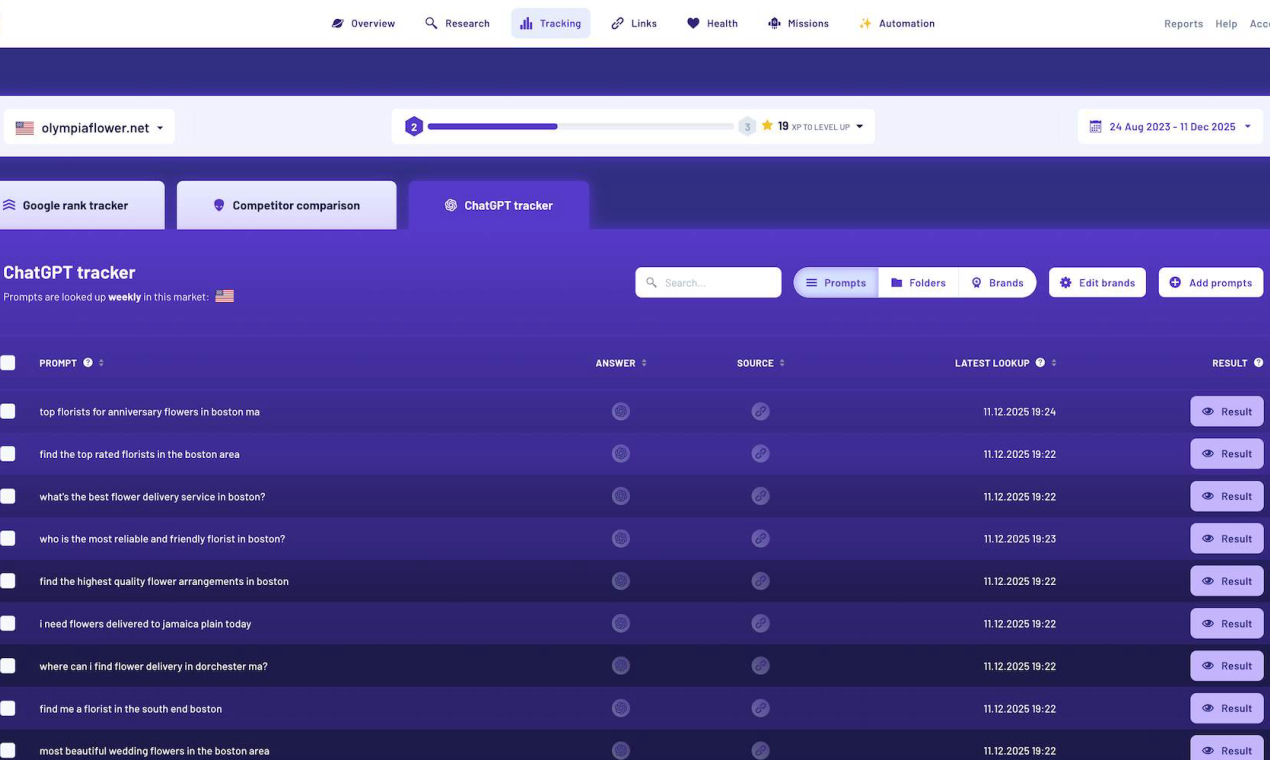Open the Competitor comparison tab
This screenshot has height=760, width=1270.
(x=286, y=205)
